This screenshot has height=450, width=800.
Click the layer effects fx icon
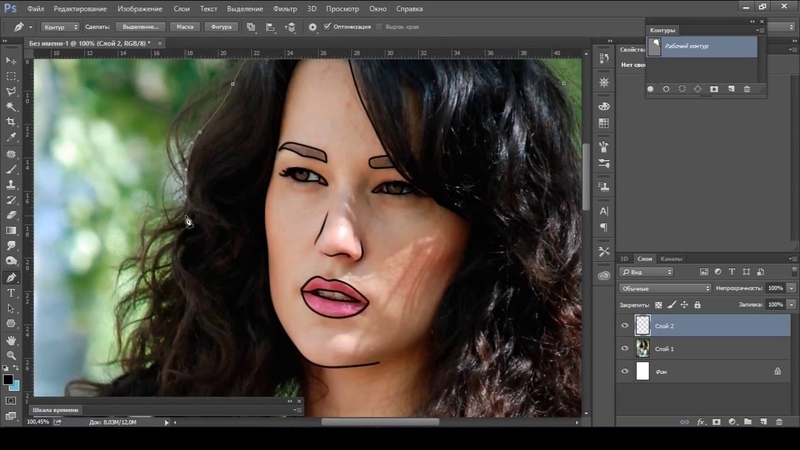click(700, 423)
